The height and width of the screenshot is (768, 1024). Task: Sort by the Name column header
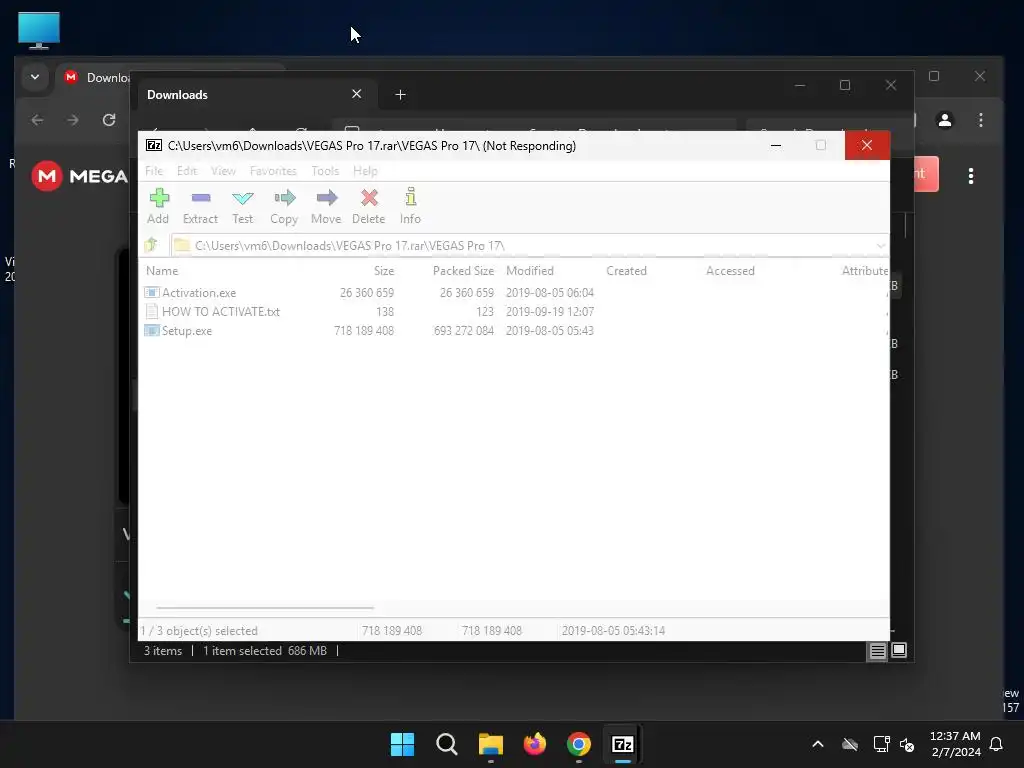[x=162, y=270]
